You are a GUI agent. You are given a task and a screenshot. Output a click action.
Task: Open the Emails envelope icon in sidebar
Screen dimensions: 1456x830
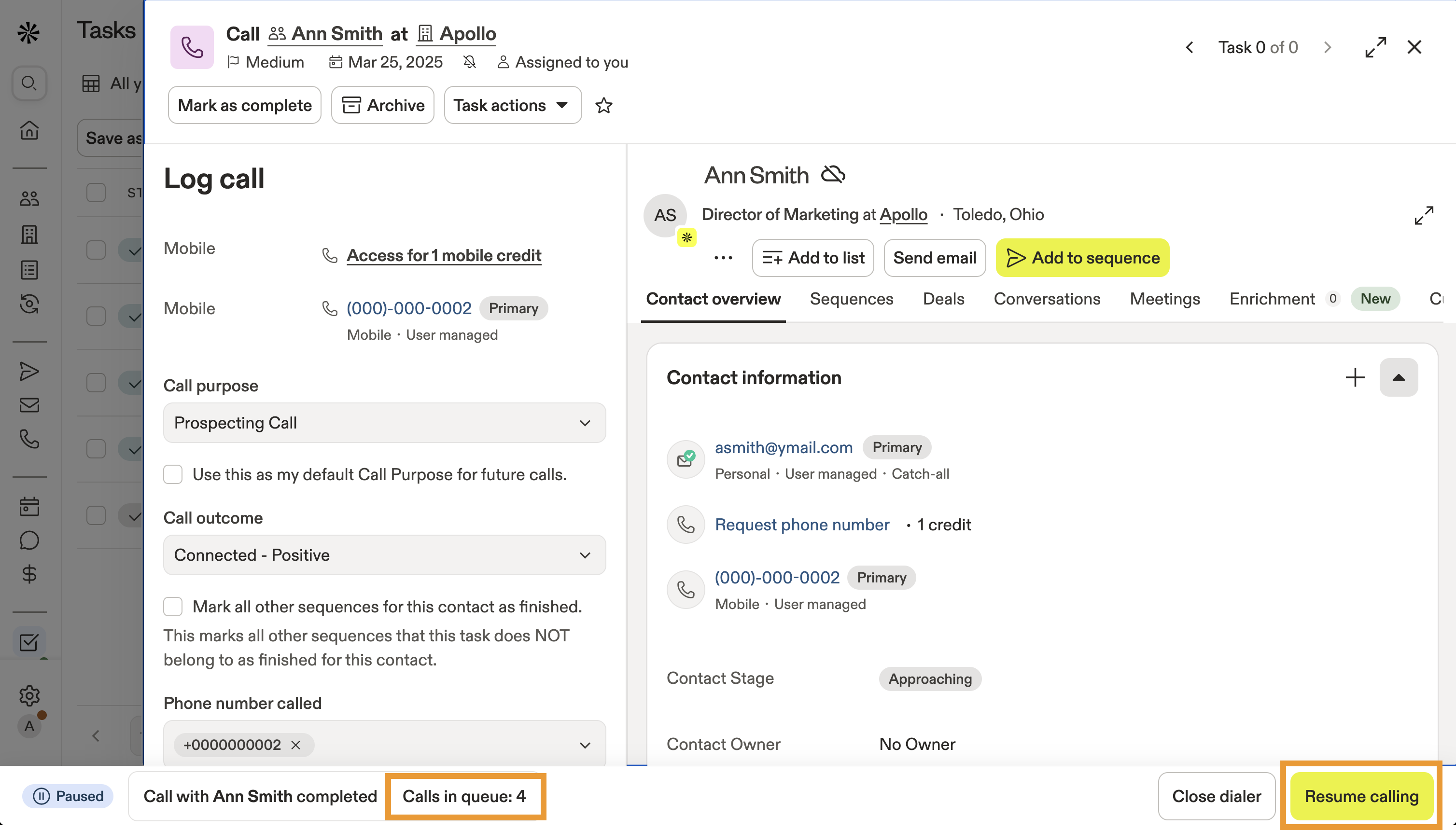pyautogui.click(x=29, y=405)
